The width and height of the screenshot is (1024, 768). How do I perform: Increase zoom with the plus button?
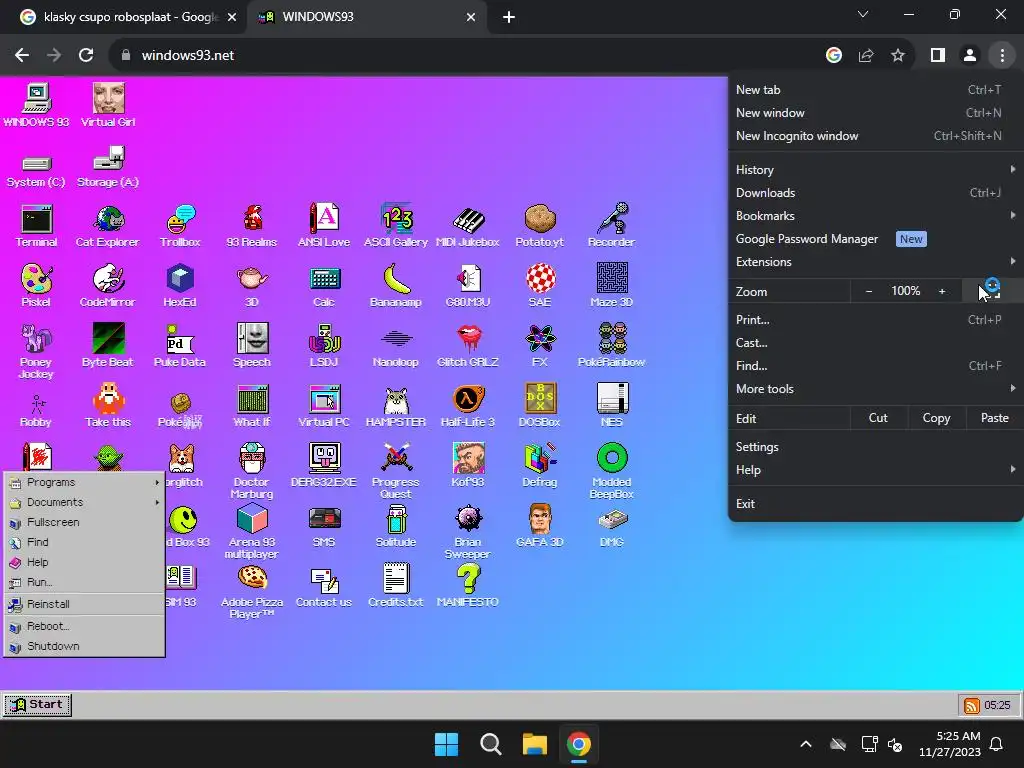[942, 291]
